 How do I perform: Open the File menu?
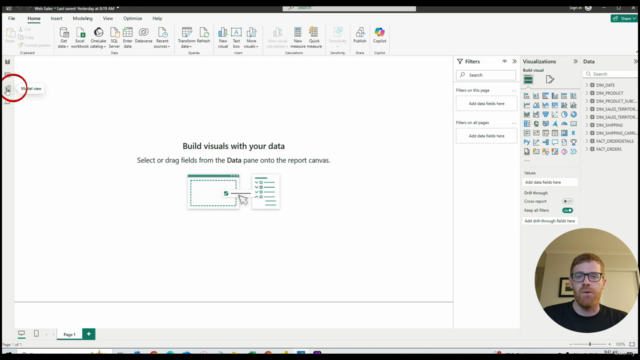click(11, 18)
